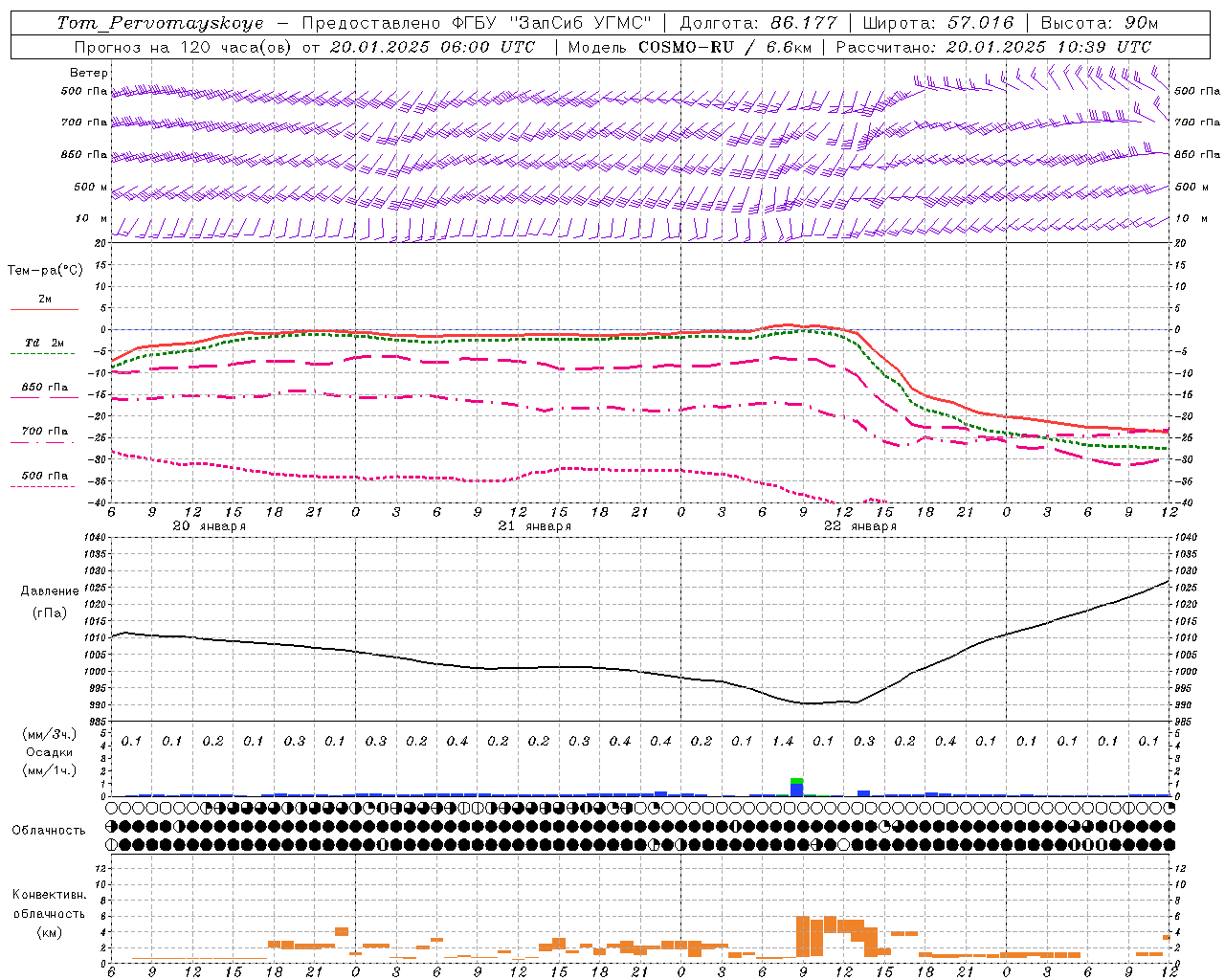Image resolution: width=1225 pixels, height=980 pixels.
Task: Select the longitude value 86.177
Action: pos(804,23)
